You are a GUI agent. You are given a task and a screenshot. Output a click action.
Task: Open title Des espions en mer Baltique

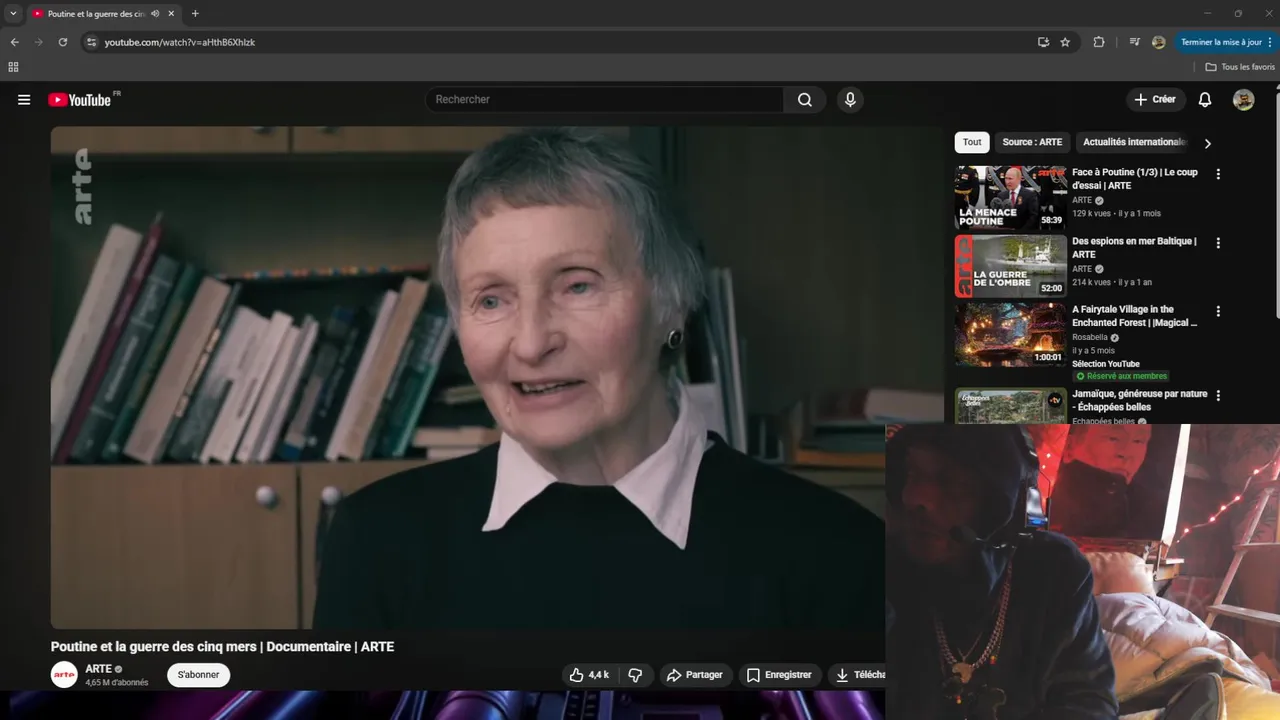coord(1134,248)
